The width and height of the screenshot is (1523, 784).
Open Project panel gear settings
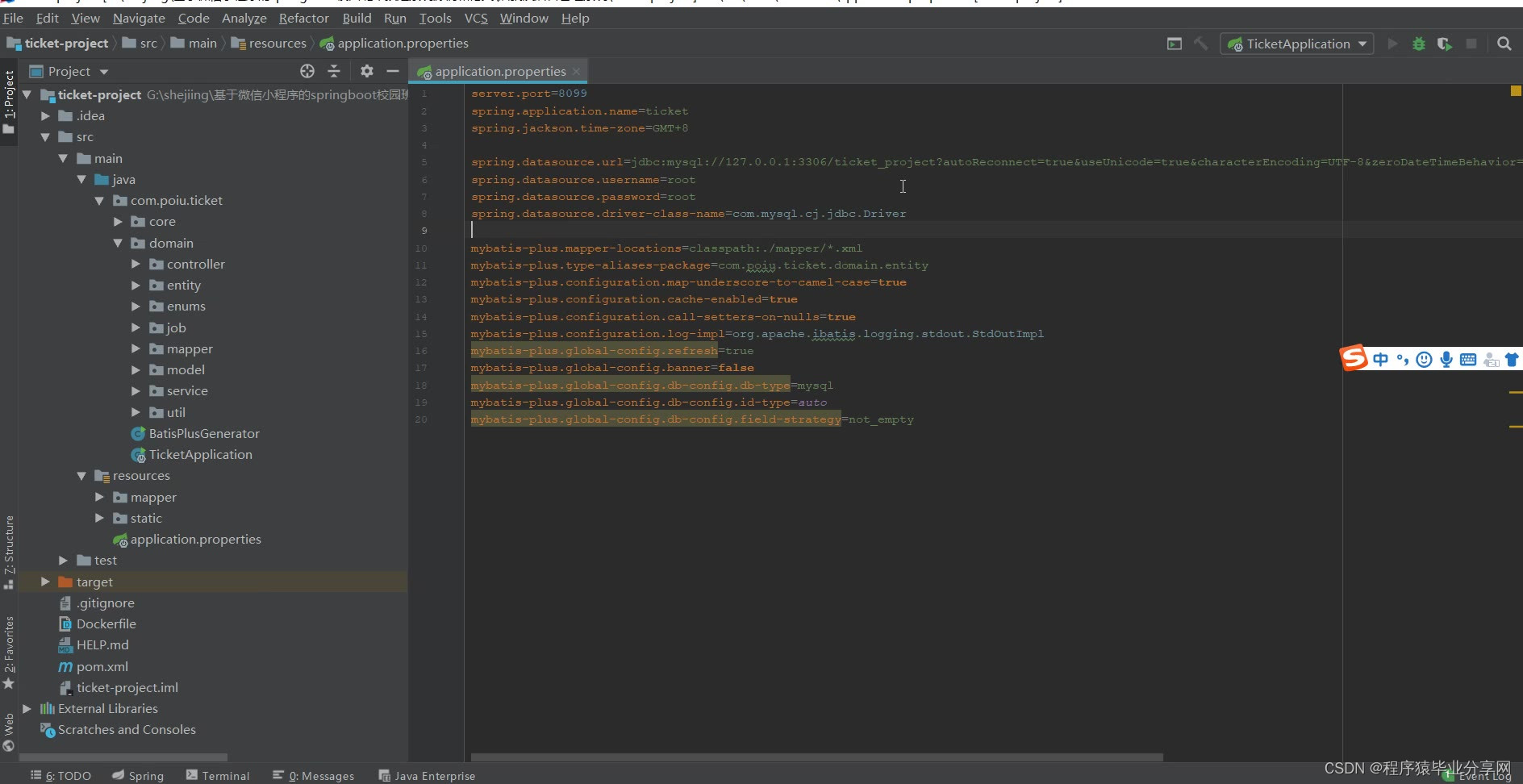point(367,71)
